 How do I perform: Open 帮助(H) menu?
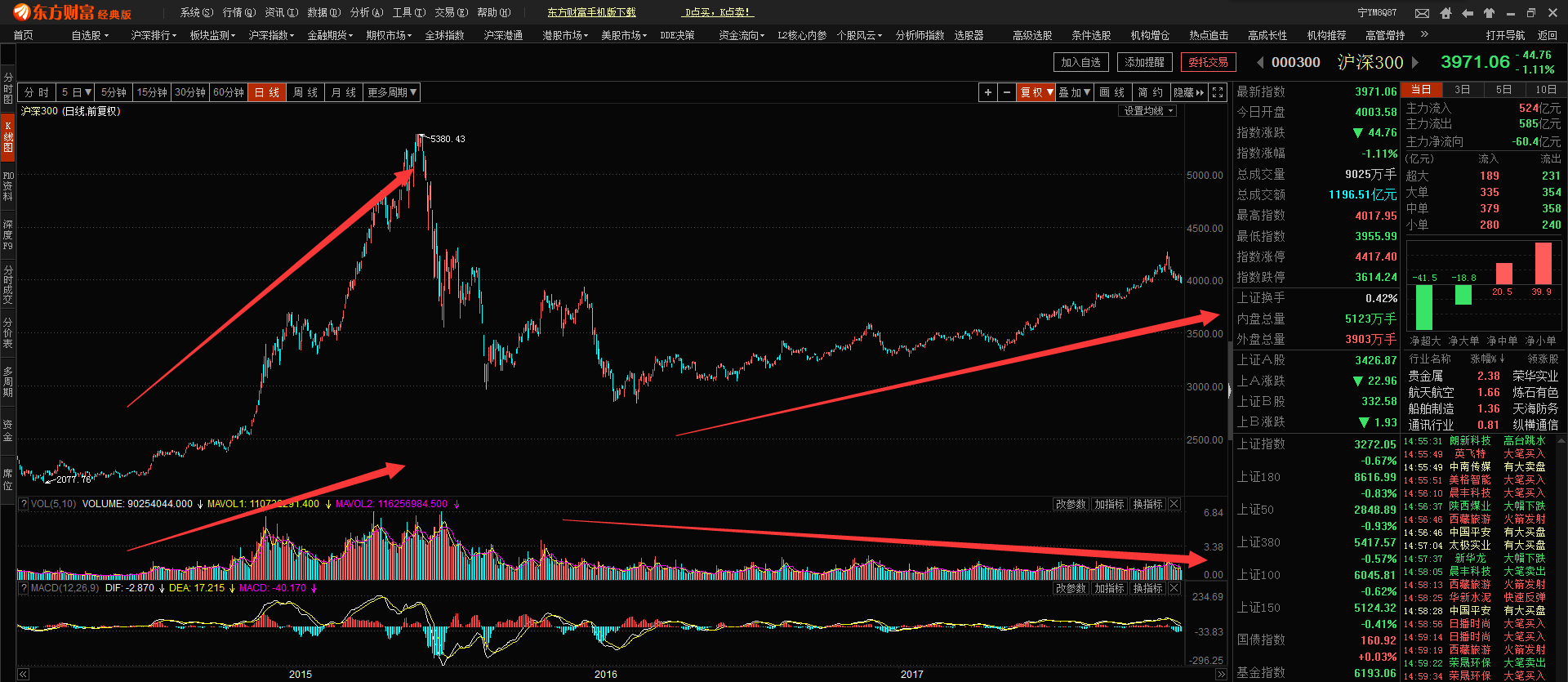494,13
